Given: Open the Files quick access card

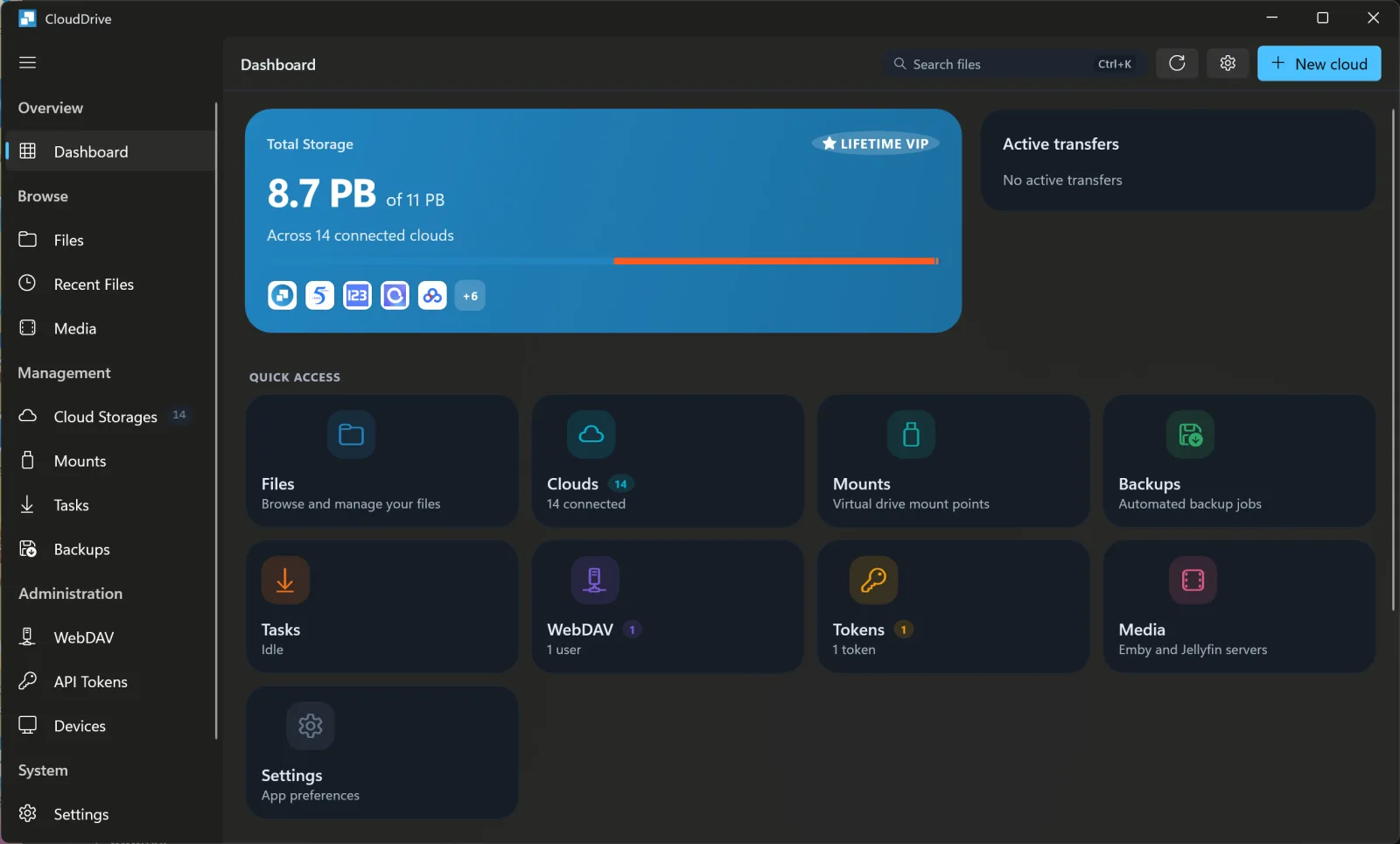Looking at the screenshot, I should coord(382,461).
